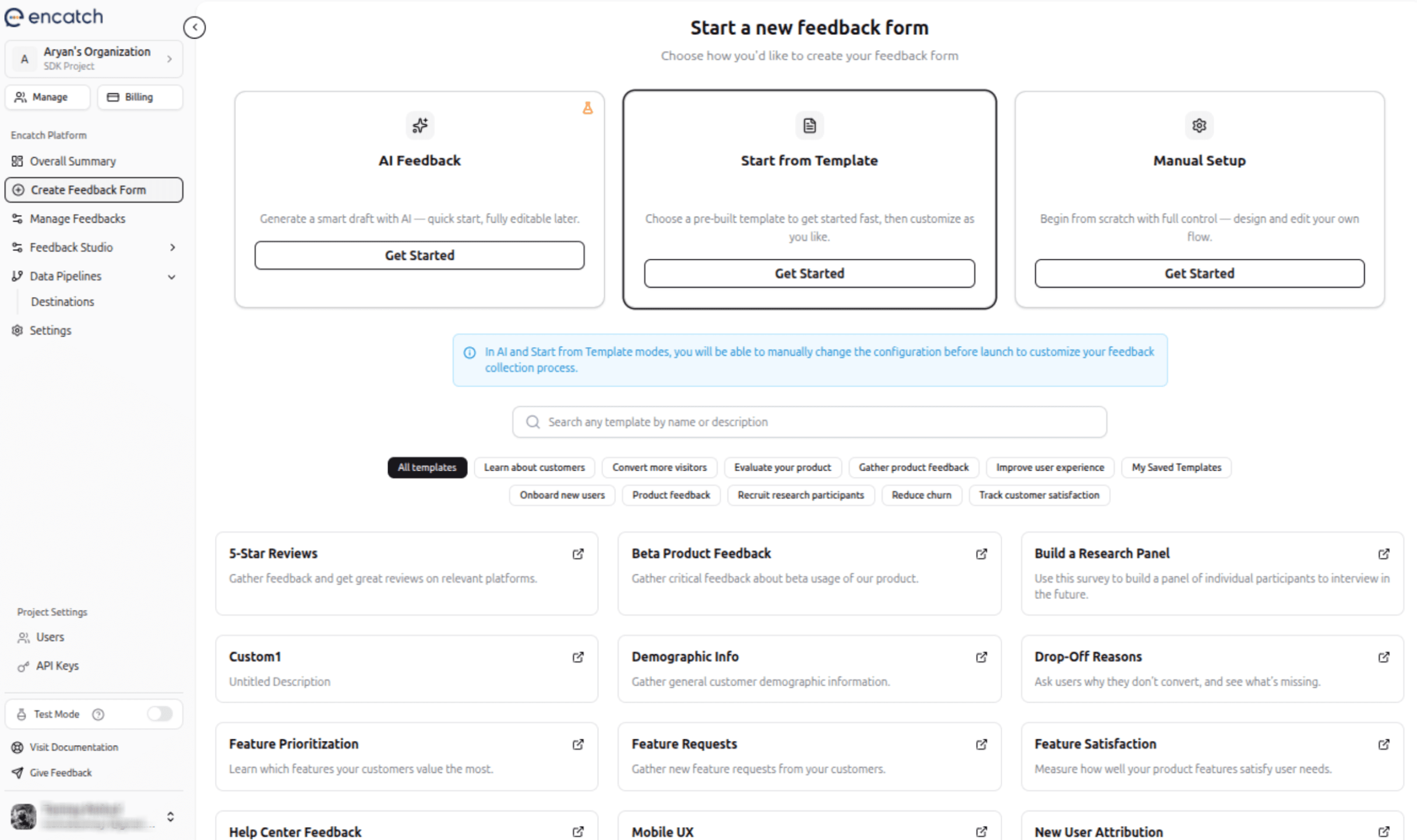
Task: Click Get Started under Manual Setup
Action: (x=1199, y=273)
